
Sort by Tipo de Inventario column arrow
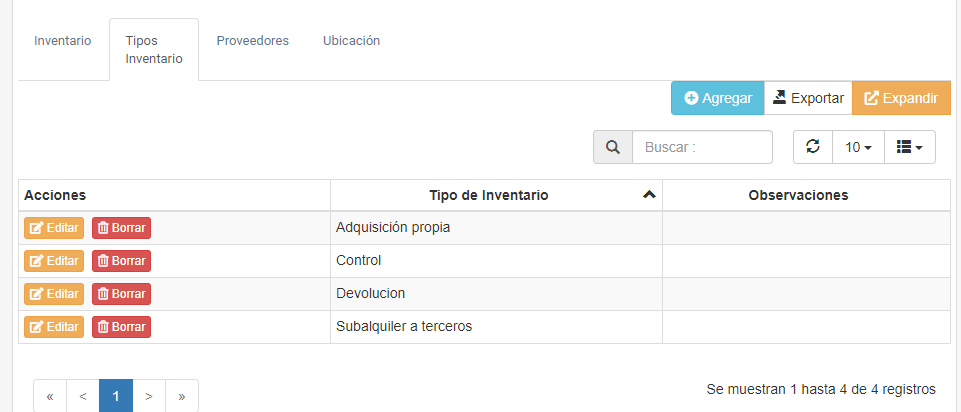click(649, 195)
